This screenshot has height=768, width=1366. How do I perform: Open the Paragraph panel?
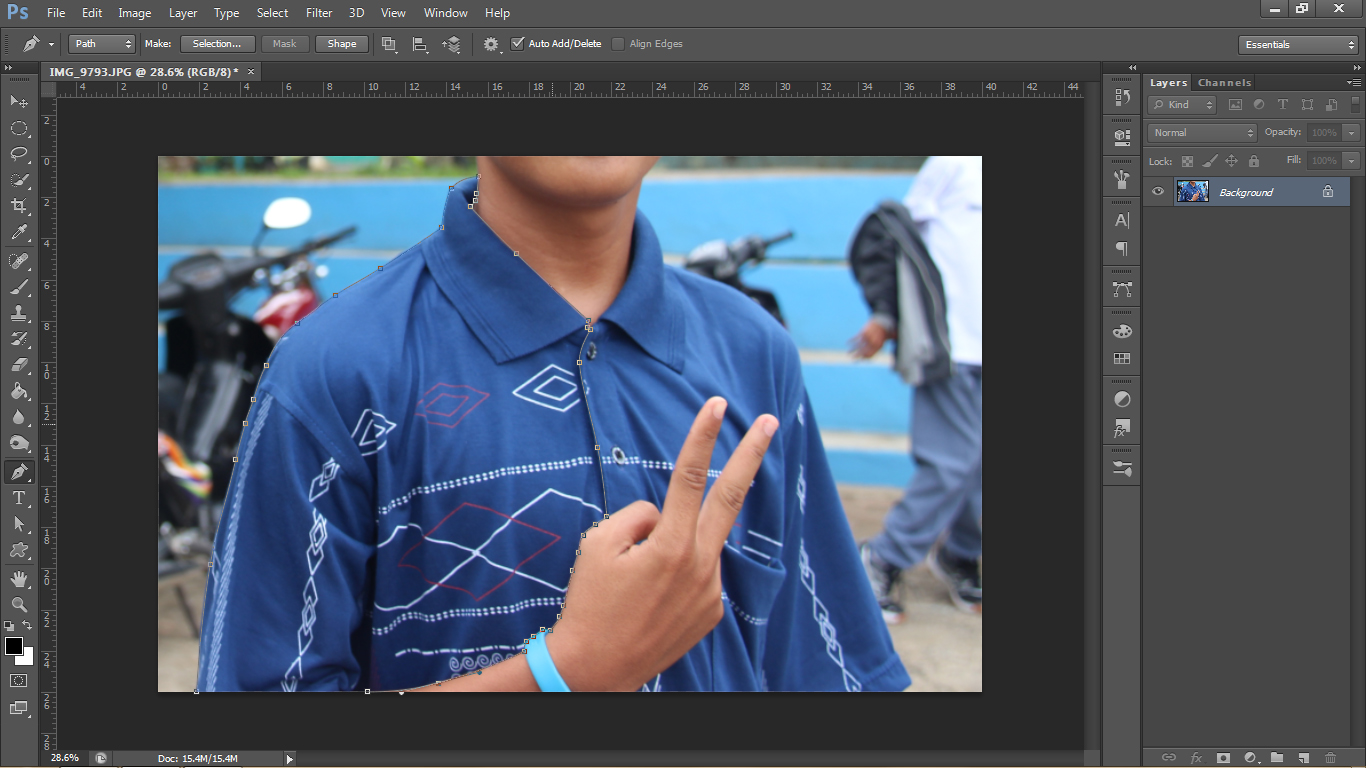1120,248
